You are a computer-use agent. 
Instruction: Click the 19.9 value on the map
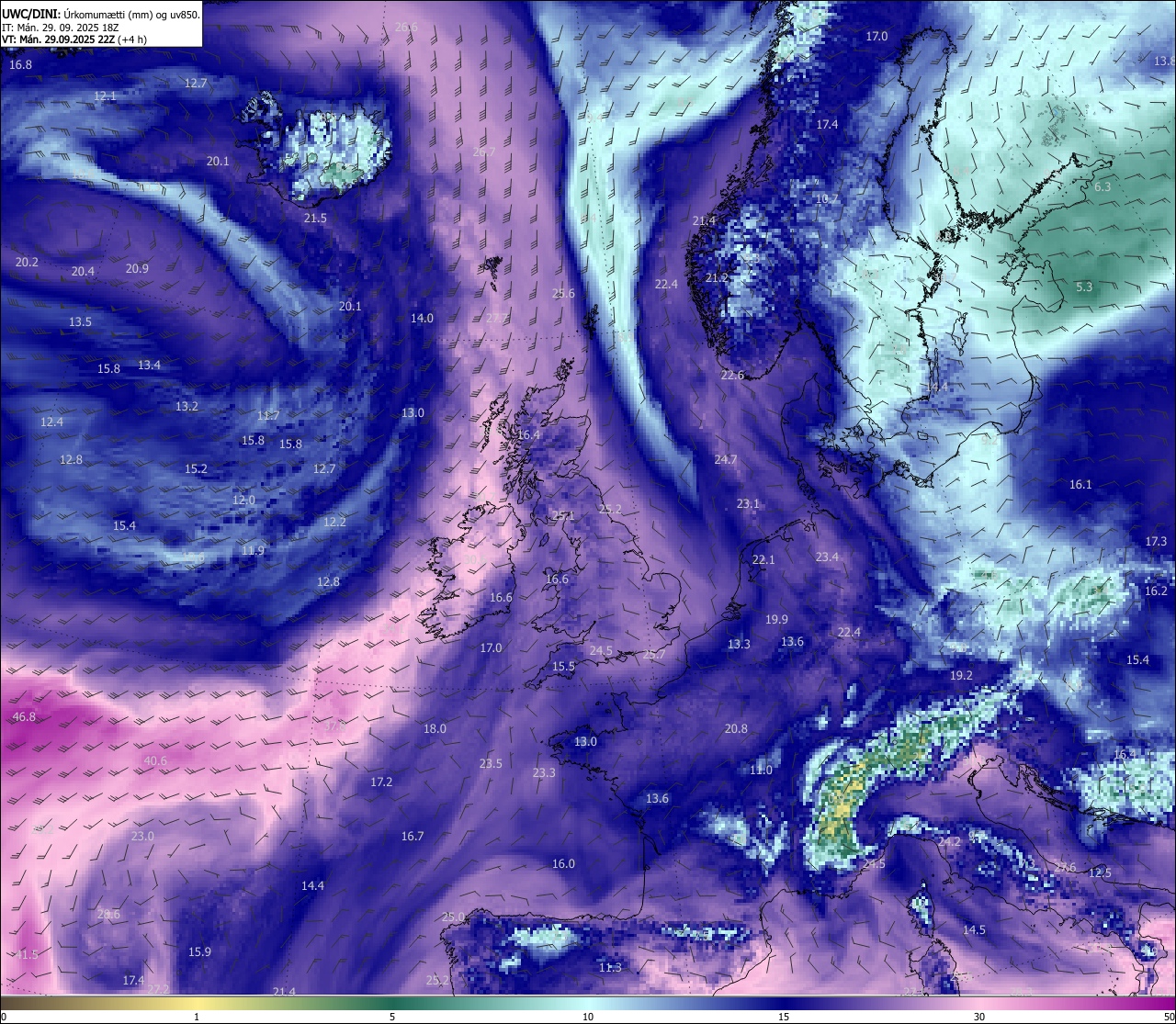(776, 619)
